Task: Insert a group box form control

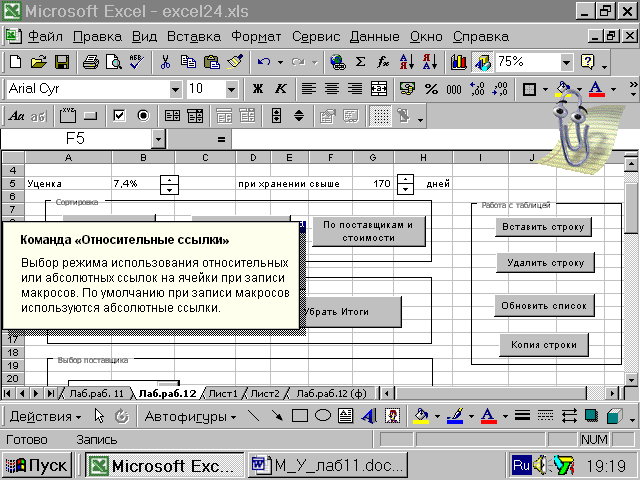Action: click(68, 116)
